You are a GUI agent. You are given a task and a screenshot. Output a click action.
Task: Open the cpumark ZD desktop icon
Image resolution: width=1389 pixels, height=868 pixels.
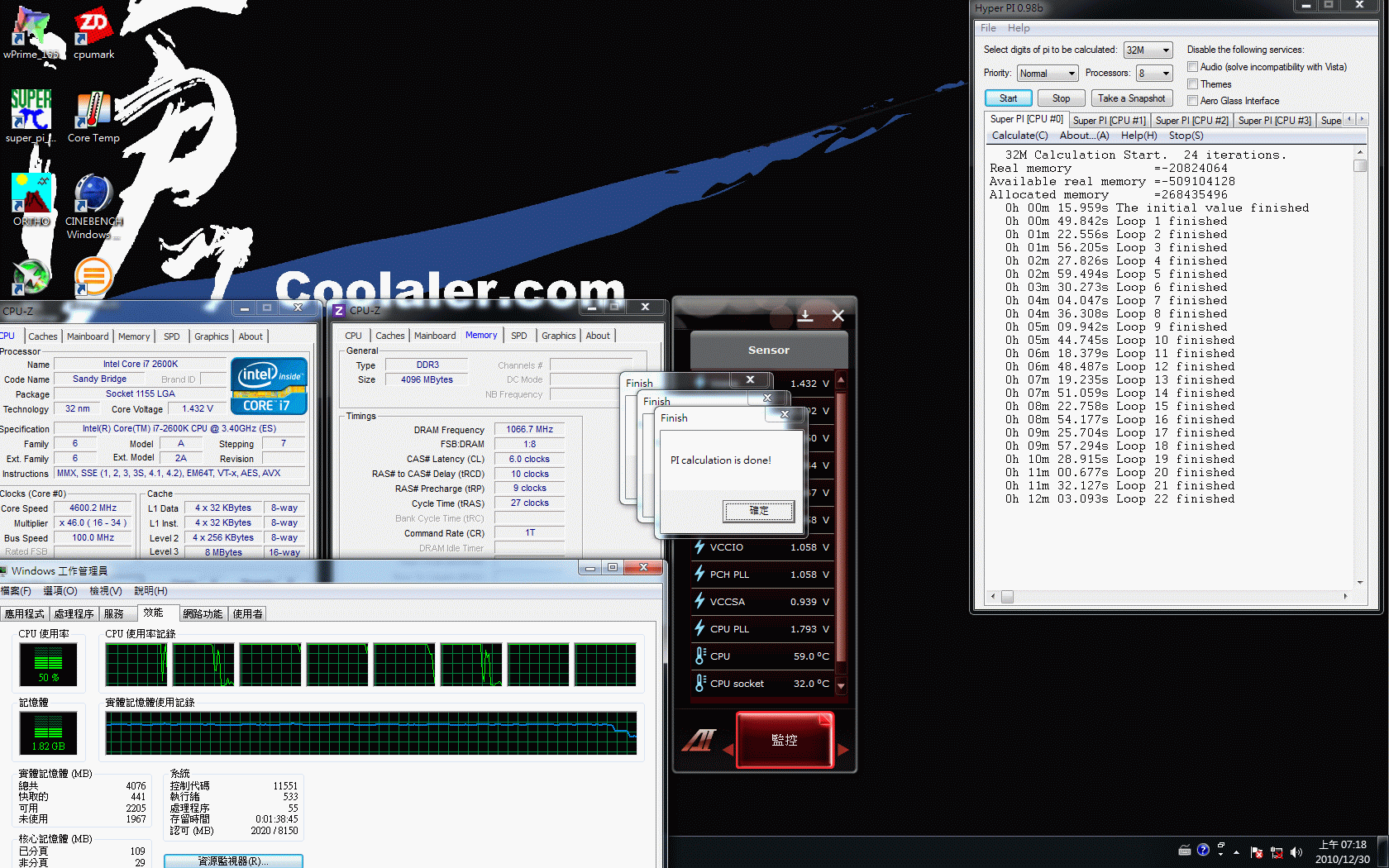pos(93,33)
